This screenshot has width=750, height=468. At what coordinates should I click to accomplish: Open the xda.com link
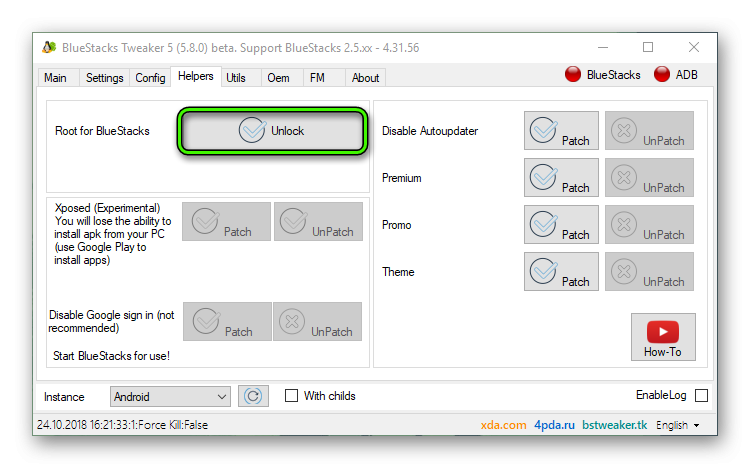point(503,425)
